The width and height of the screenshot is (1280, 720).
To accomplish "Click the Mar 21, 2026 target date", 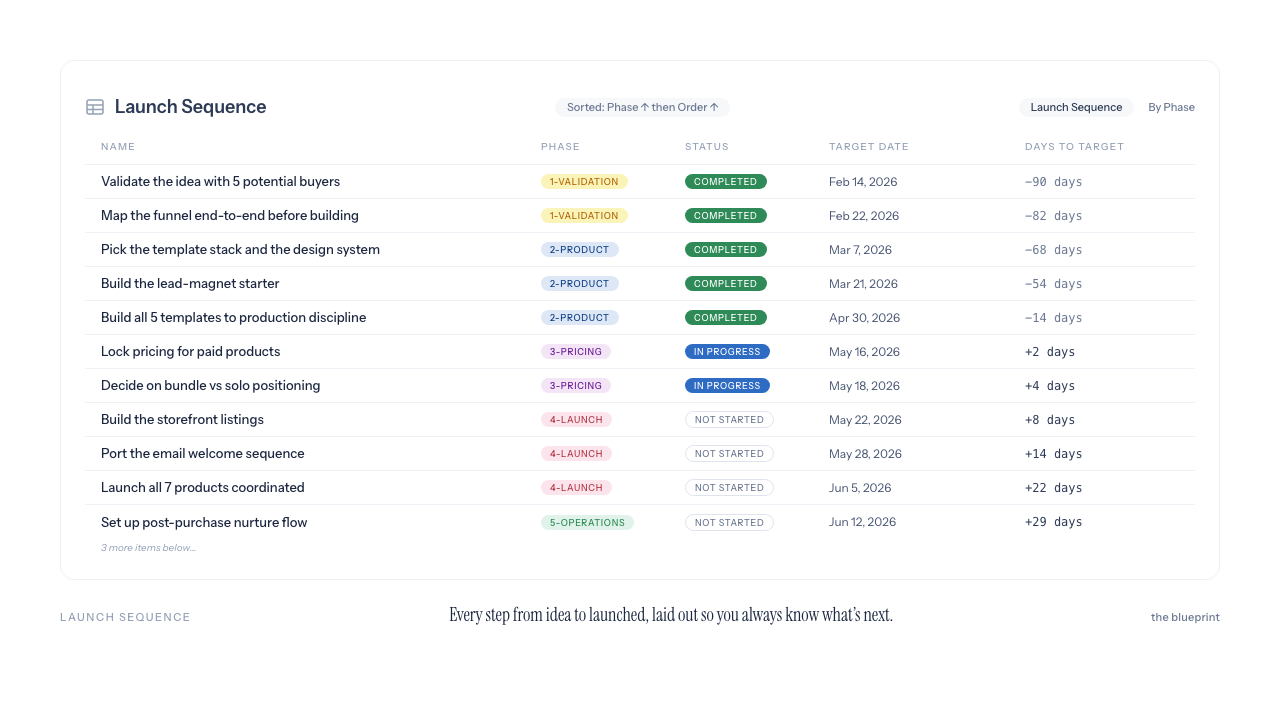I will (x=863, y=284).
